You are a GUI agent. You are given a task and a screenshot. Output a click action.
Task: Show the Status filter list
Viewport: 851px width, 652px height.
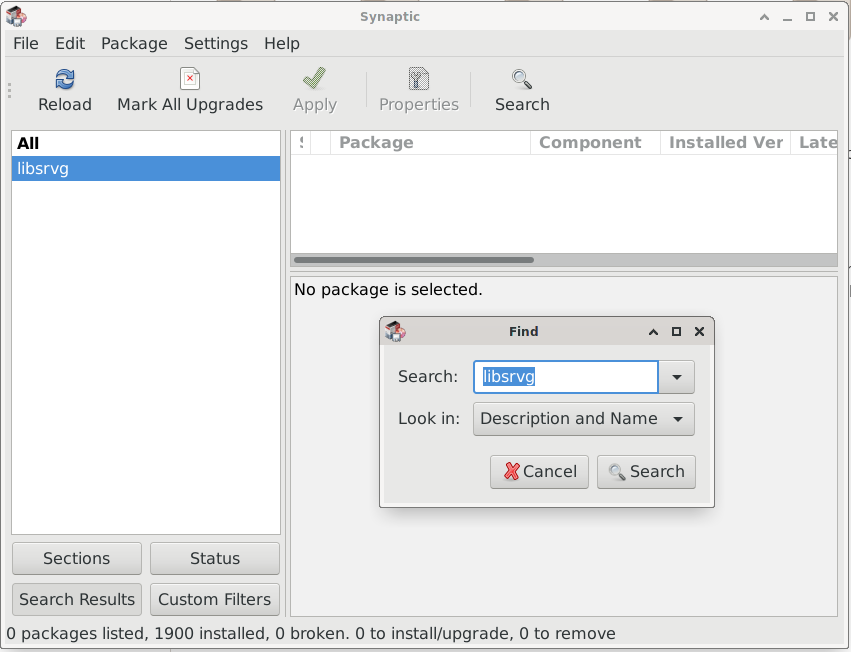pyautogui.click(x=215, y=559)
